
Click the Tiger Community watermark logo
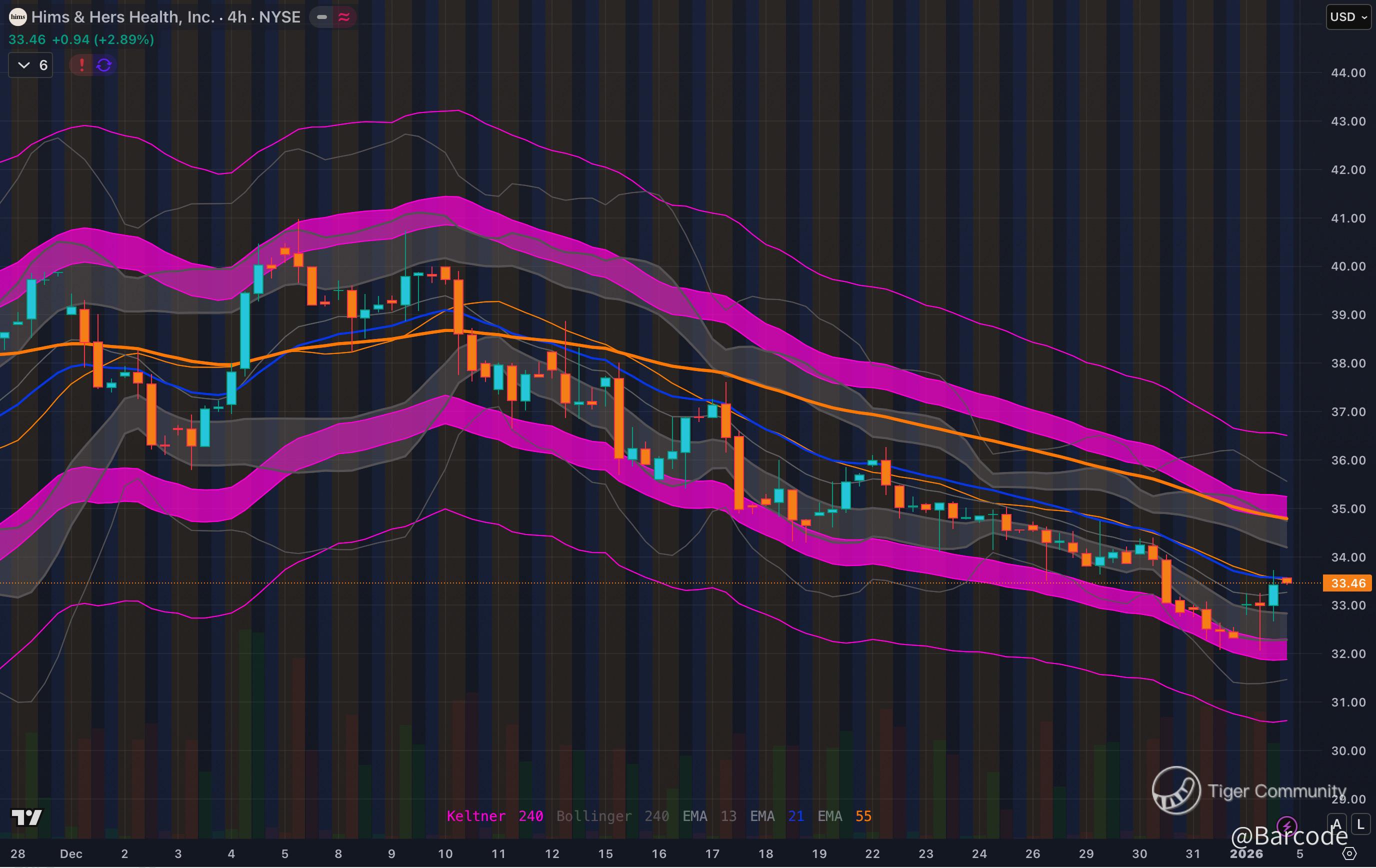[1176, 791]
